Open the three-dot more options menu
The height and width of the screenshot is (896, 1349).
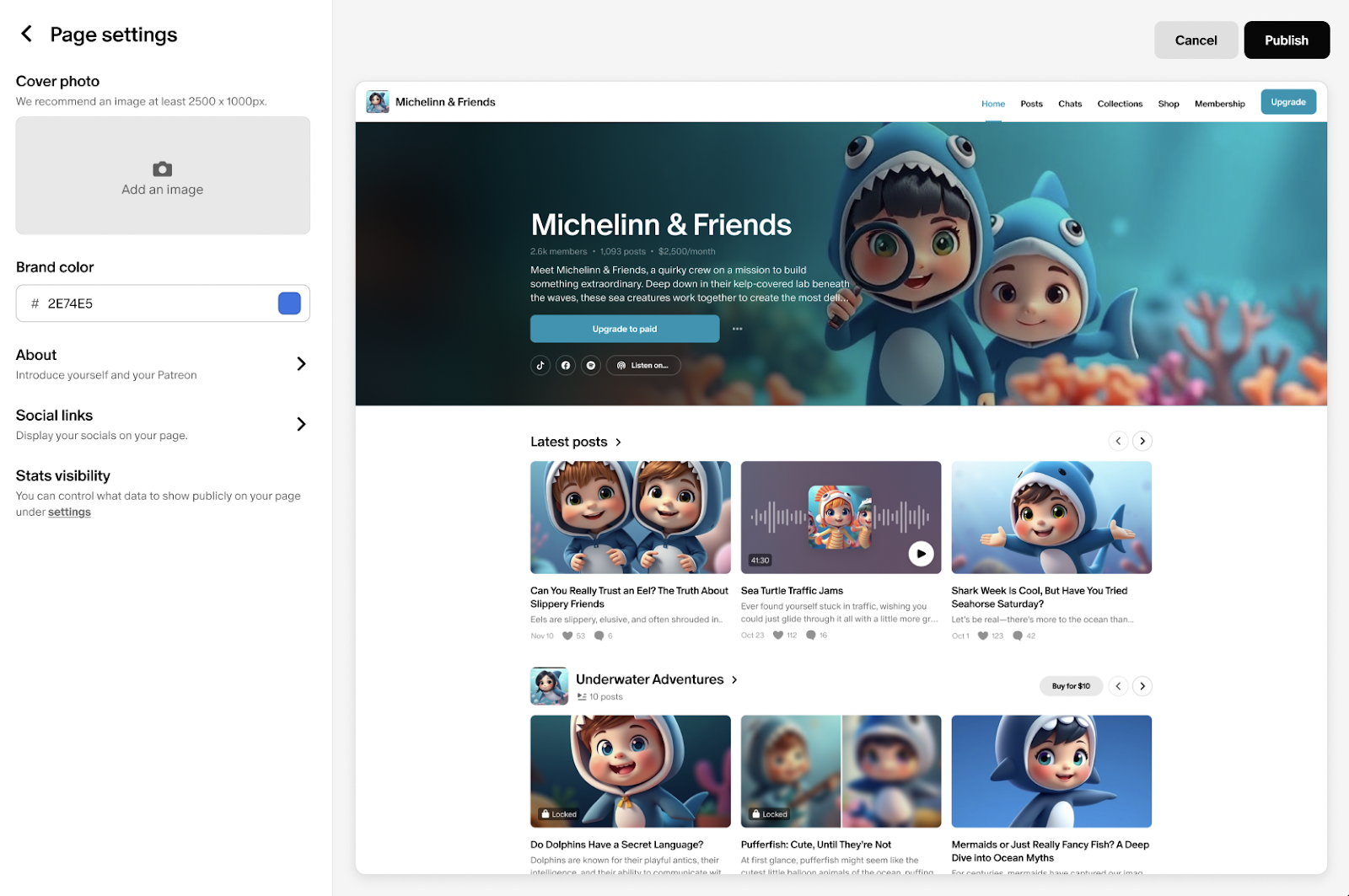[x=738, y=329]
